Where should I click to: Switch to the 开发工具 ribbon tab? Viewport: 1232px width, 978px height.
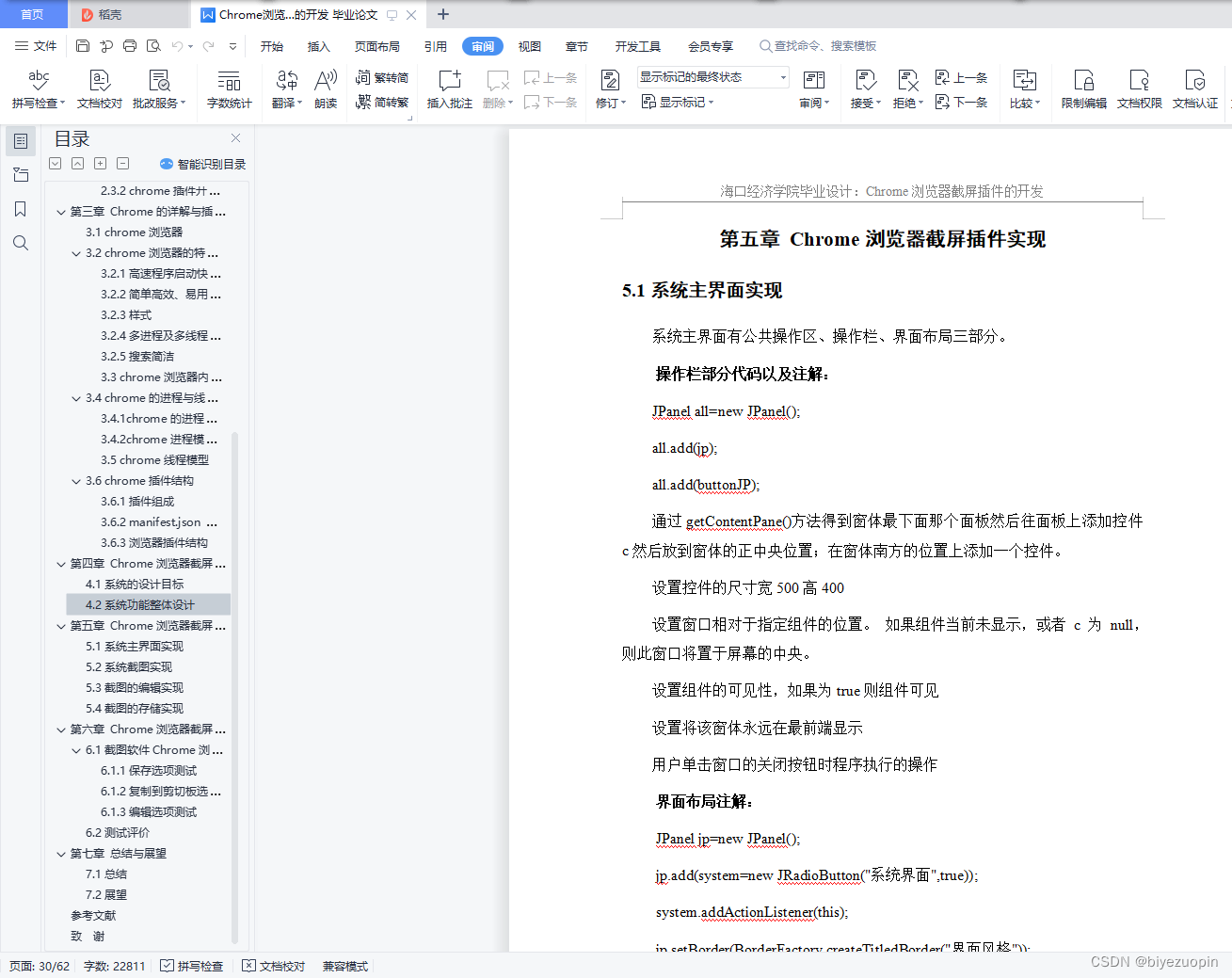coord(638,46)
